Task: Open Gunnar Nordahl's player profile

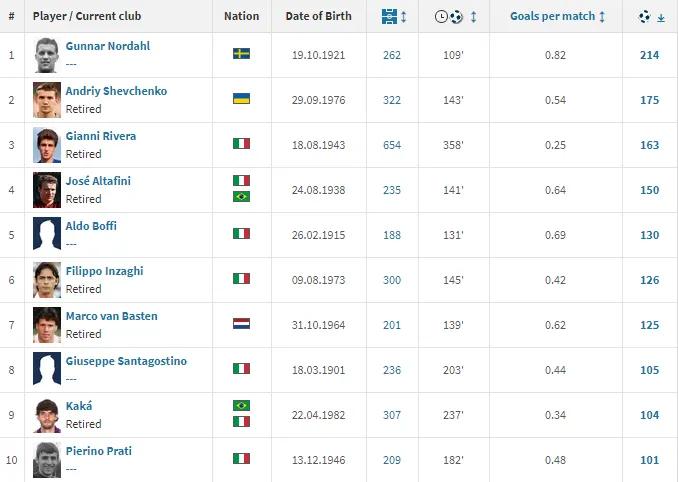Action: click(105, 46)
